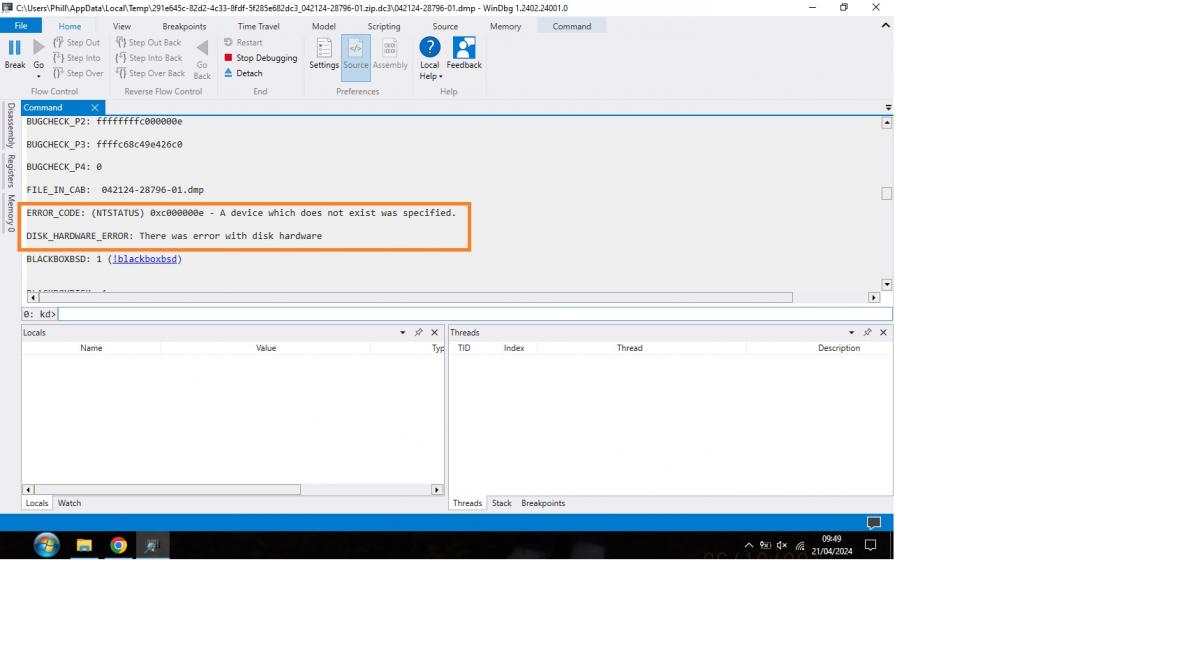Click the Break pause icon
This screenshot has height=671, width=1200.
point(14,47)
